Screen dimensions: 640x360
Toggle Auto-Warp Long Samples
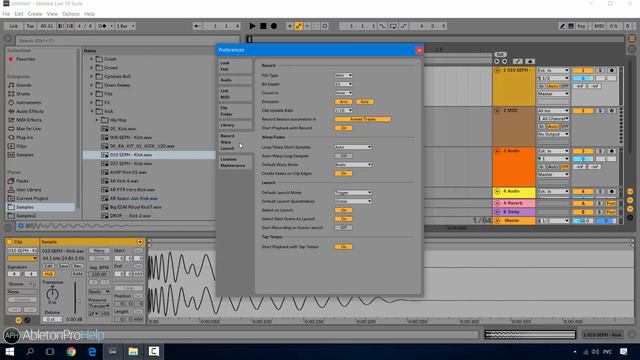click(x=343, y=156)
